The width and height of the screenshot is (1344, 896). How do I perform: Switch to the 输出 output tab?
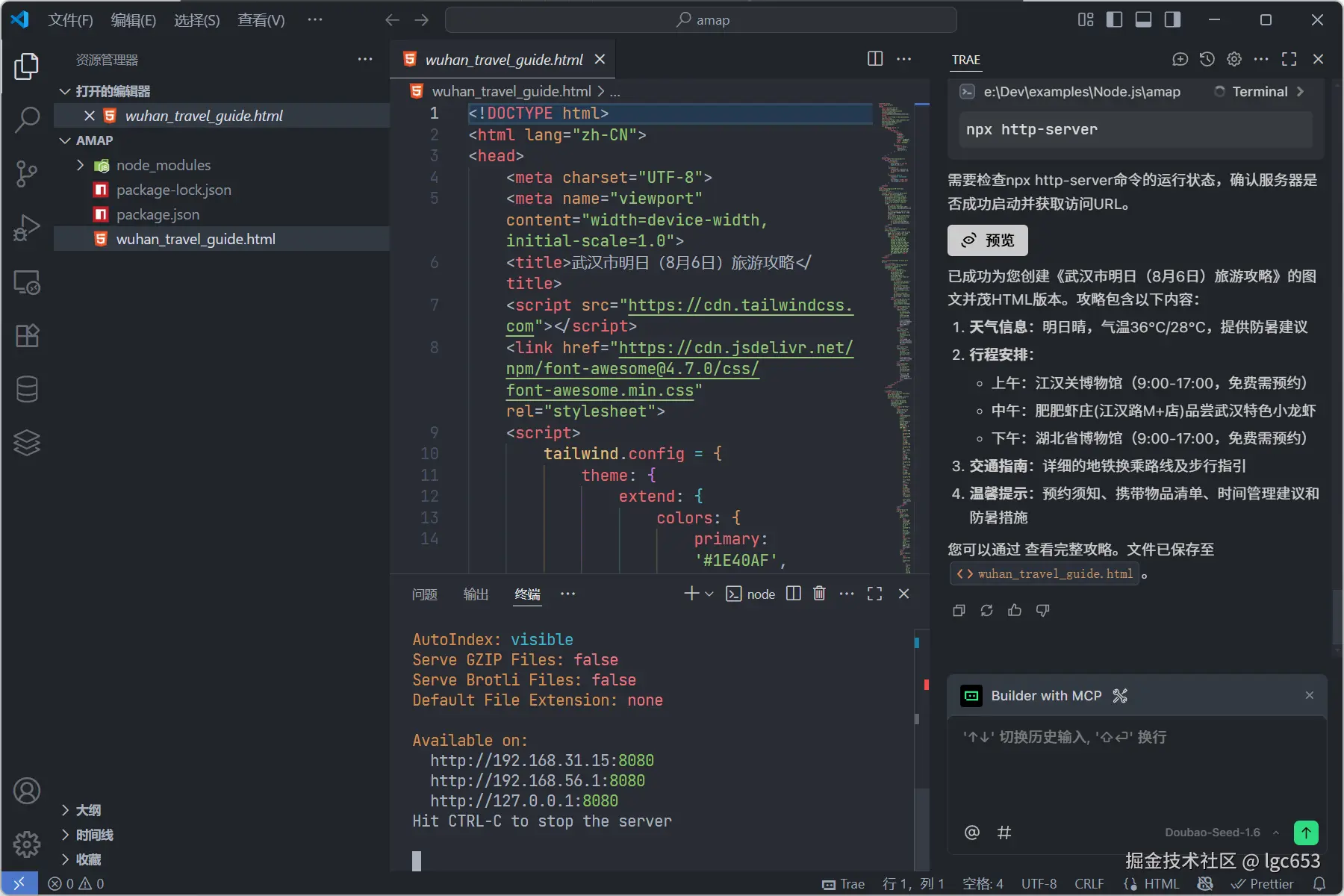point(476,594)
